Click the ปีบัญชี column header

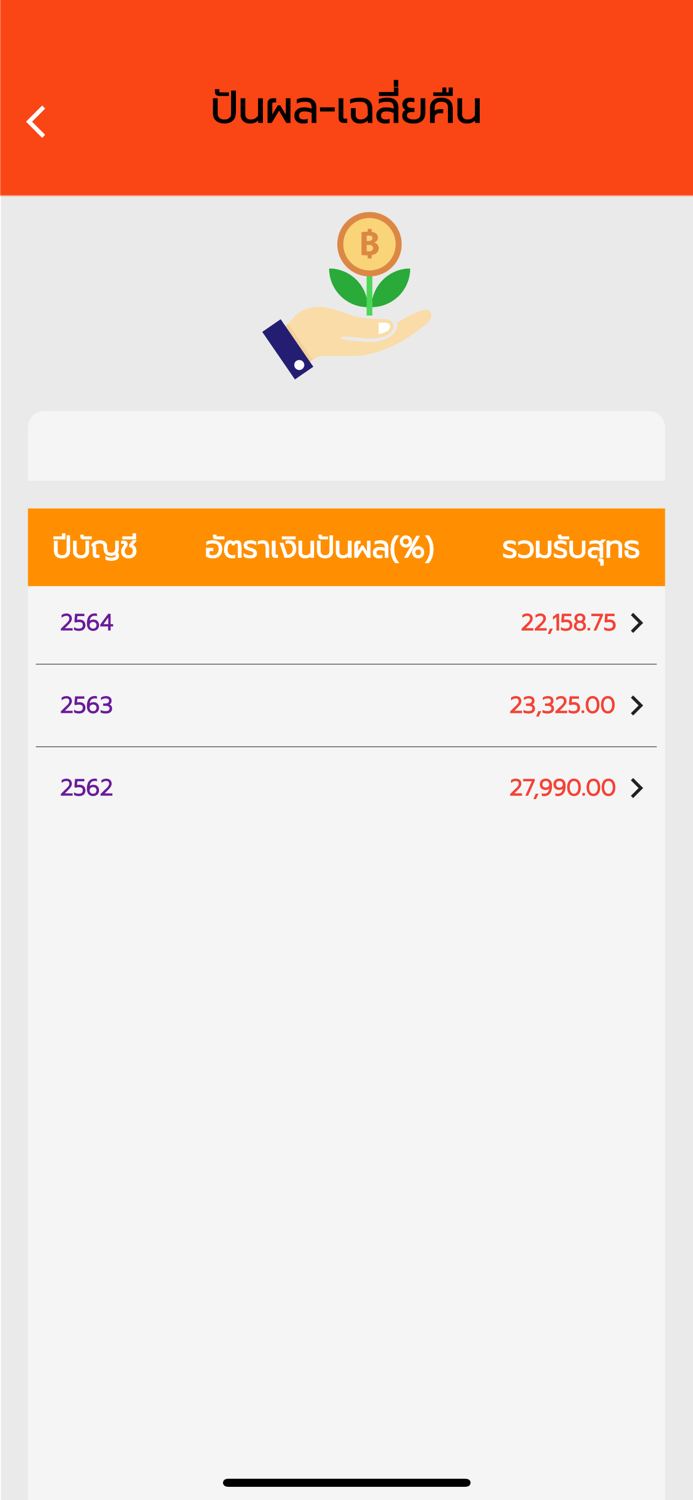pyautogui.click(x=94, y=547)
